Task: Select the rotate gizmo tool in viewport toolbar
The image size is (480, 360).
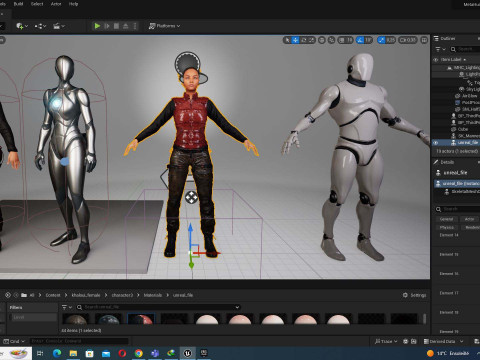Action: [x=304, y=40]
